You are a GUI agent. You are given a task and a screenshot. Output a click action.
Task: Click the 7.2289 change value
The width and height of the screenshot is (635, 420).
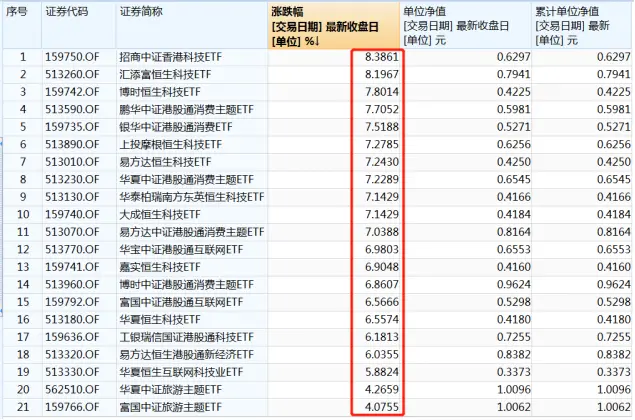point(381,179)
